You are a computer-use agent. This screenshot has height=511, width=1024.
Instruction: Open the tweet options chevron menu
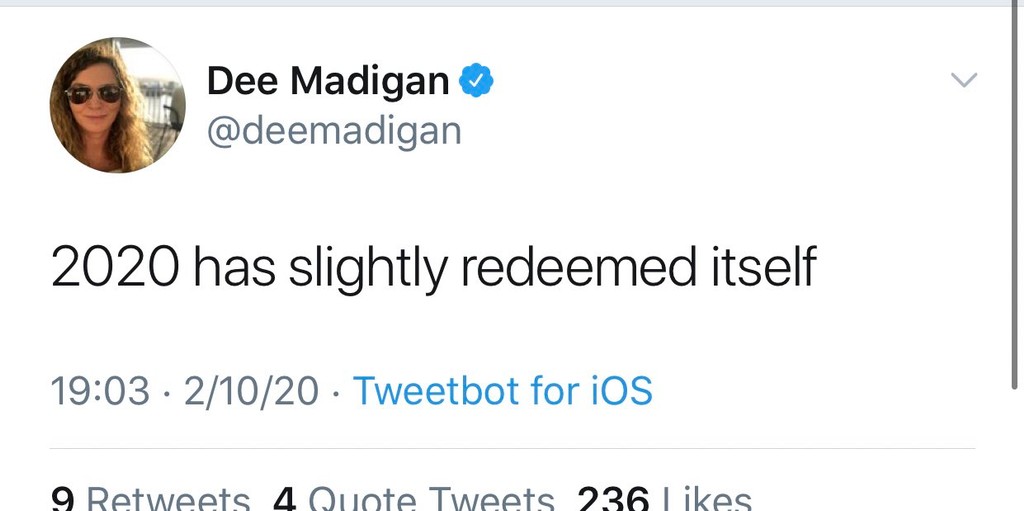(x=963, y=80)
